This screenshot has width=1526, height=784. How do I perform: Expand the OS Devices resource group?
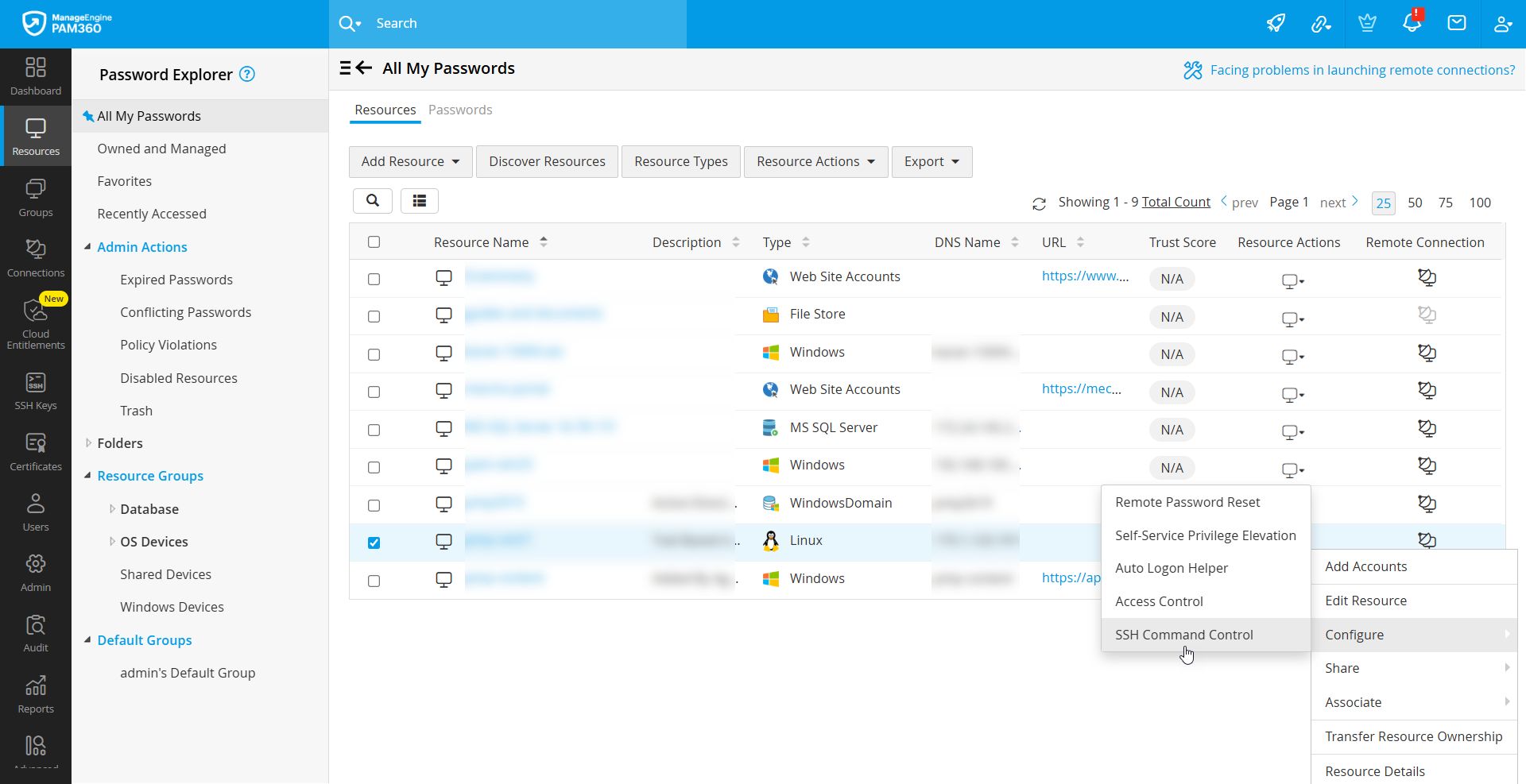pyautogui.click(x=112, y=542)
